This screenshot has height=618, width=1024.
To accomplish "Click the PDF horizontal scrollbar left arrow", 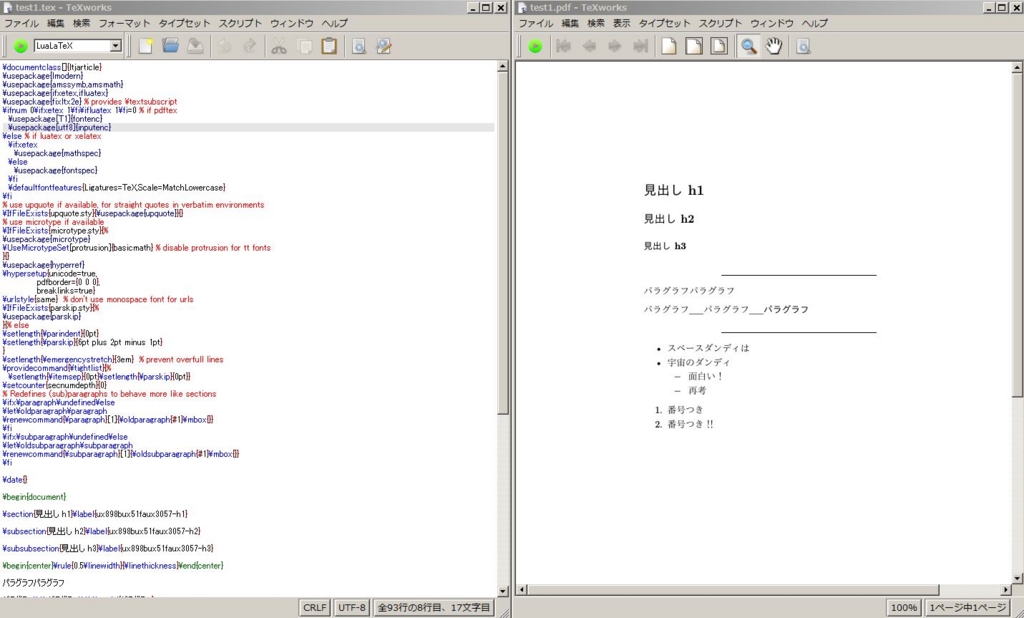I will point(522,589).
